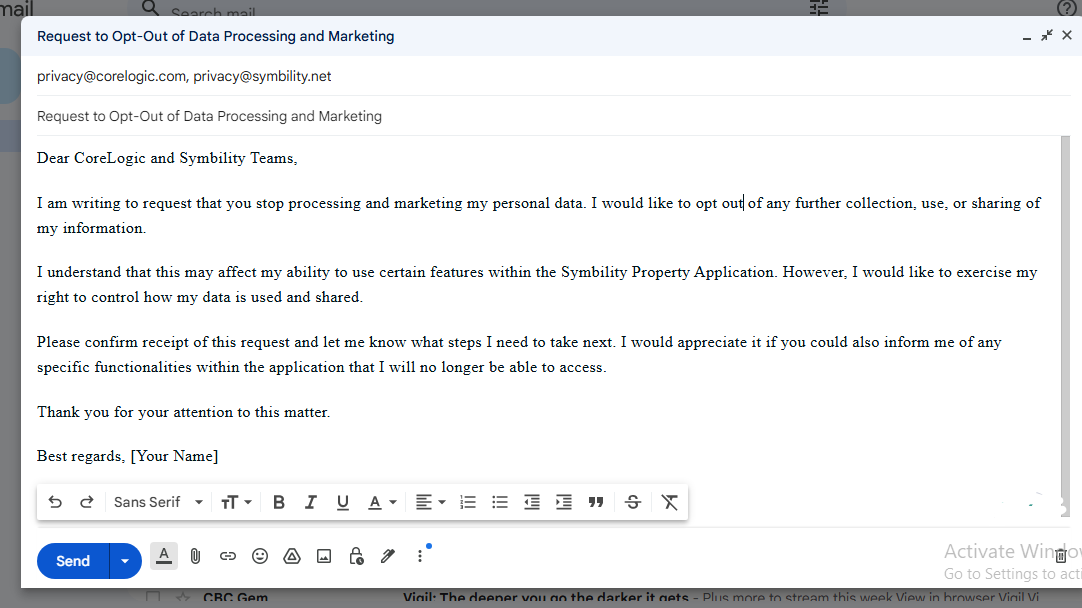Open more options three-dot menu
Viewport: 1082px width, 608px height.
[420, 556]
